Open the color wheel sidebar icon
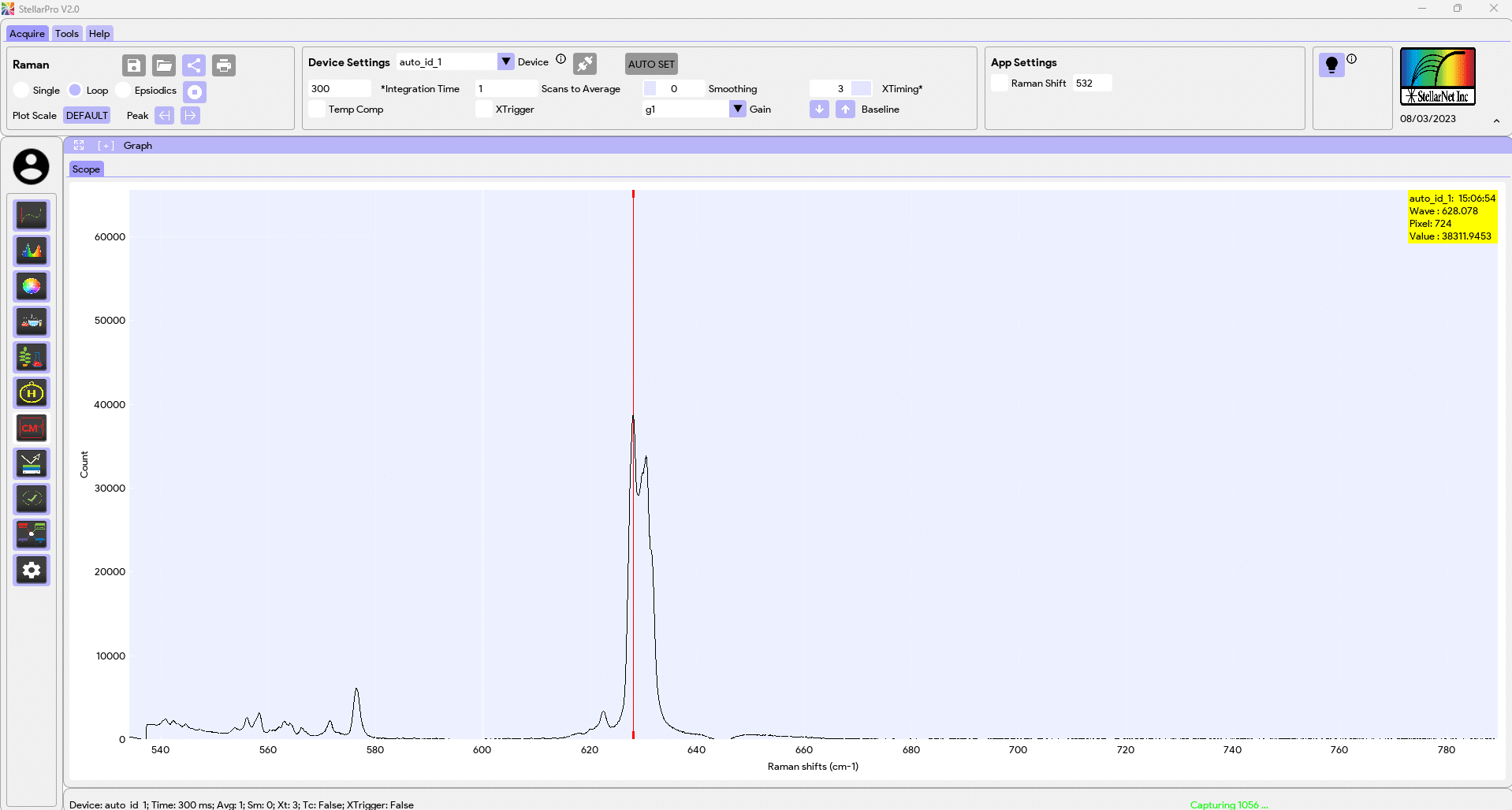 point(32,286)
